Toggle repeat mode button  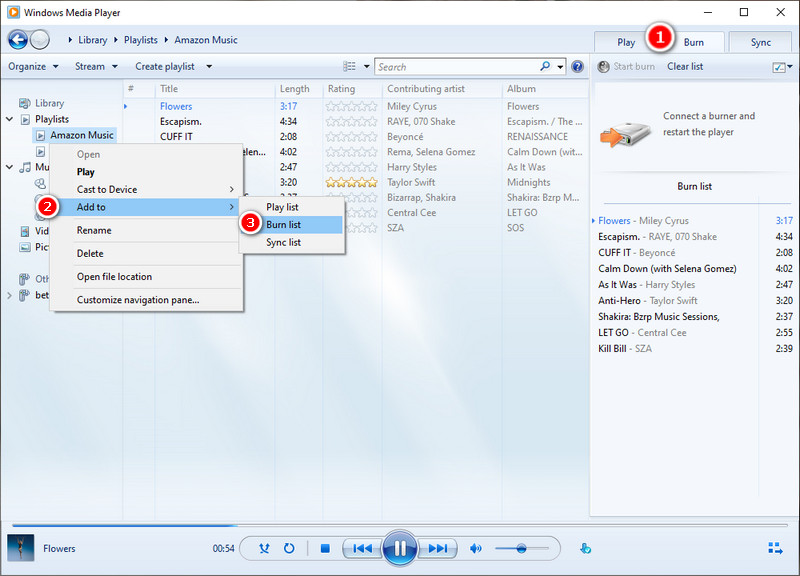coord(289,548)
